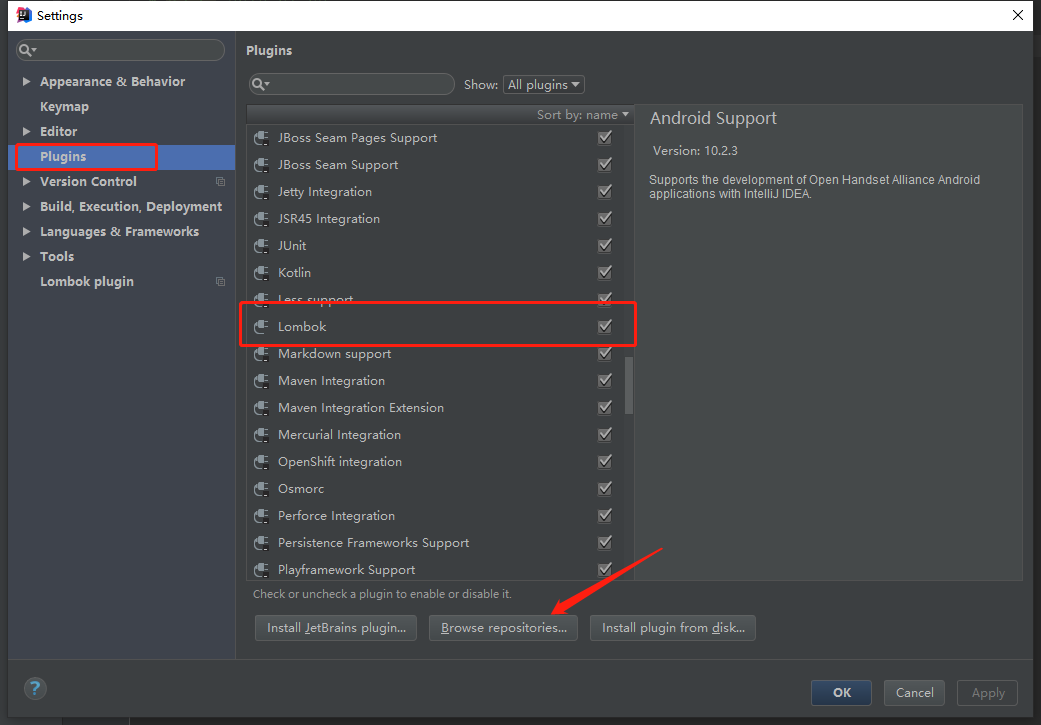Toggle the Perforce Integration checkbox
This screenshot has width=1041, height=725.
605,515
